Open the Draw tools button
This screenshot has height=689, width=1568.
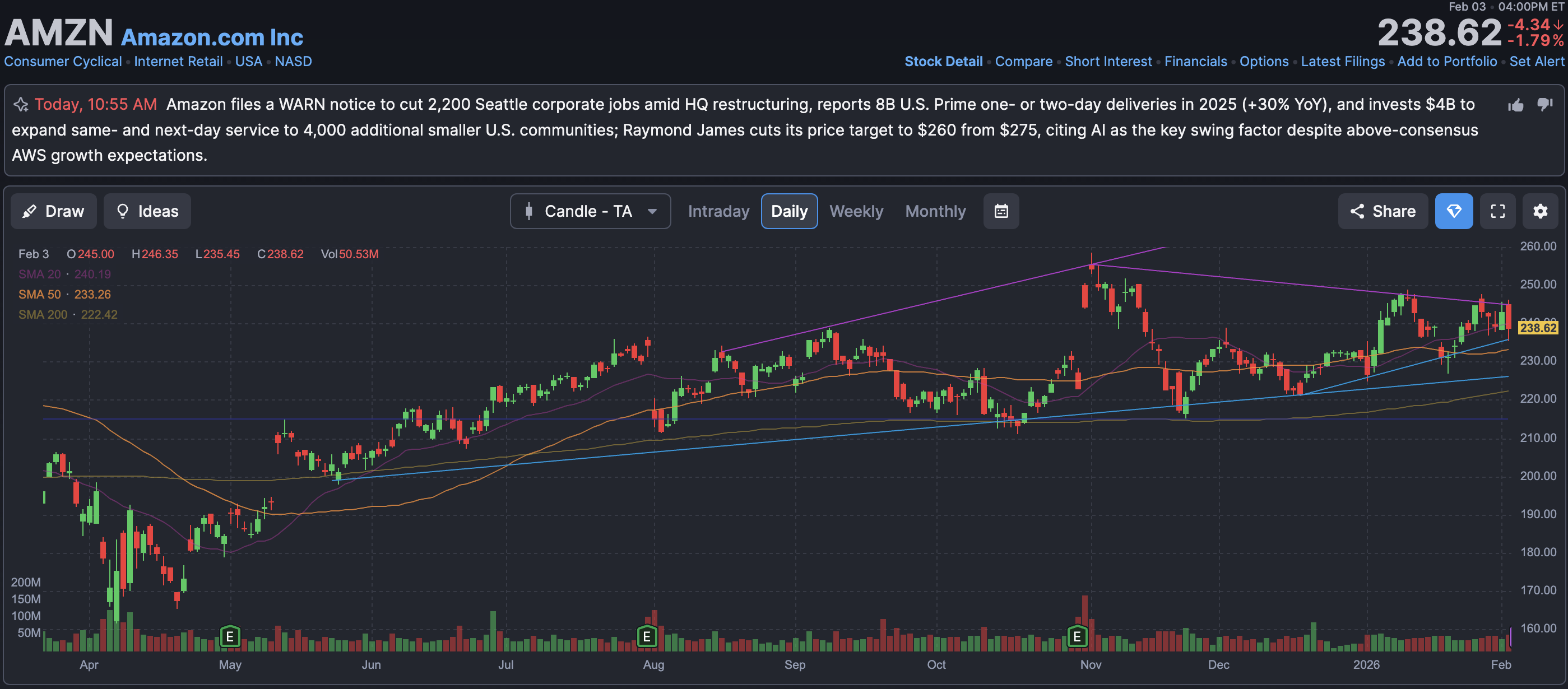pos(54,211)
